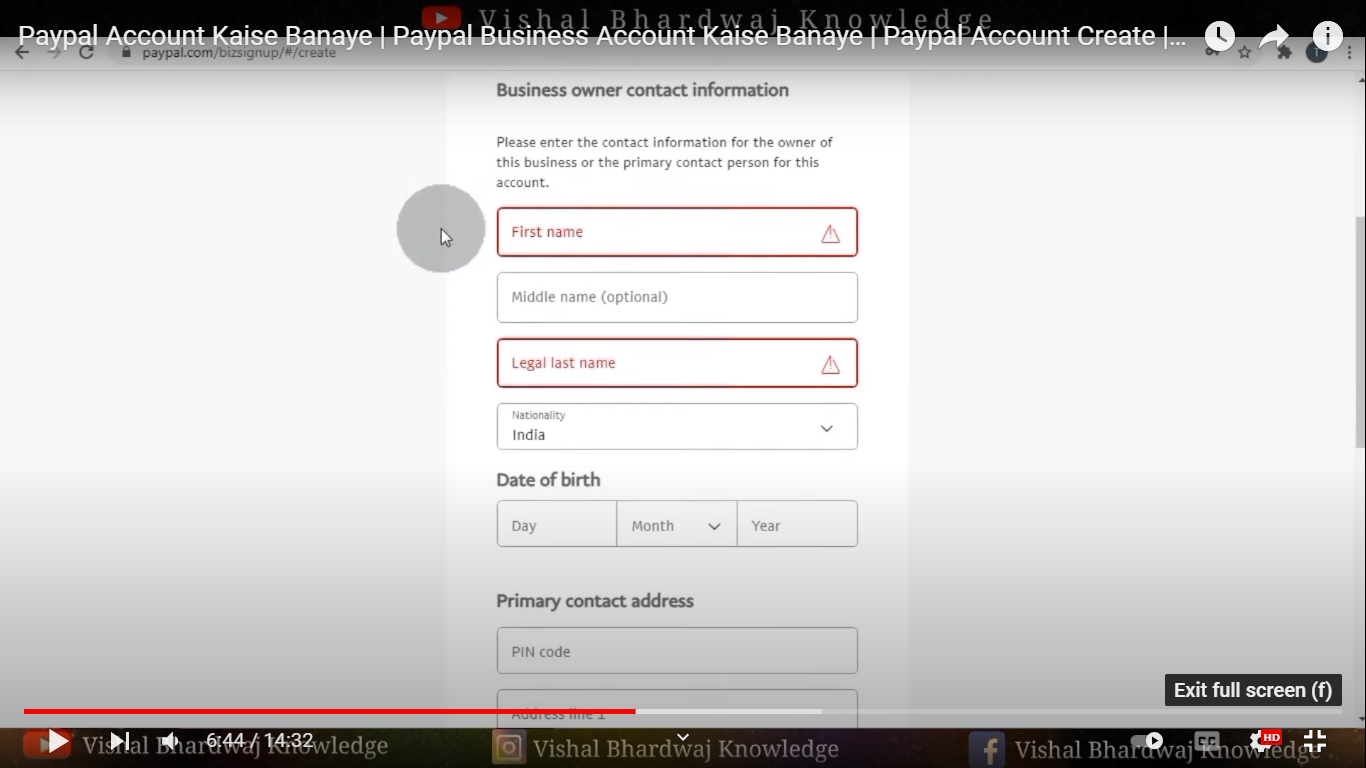
Task: Turn on subtitles with CC button
Action: click(x=1207, y=741)
